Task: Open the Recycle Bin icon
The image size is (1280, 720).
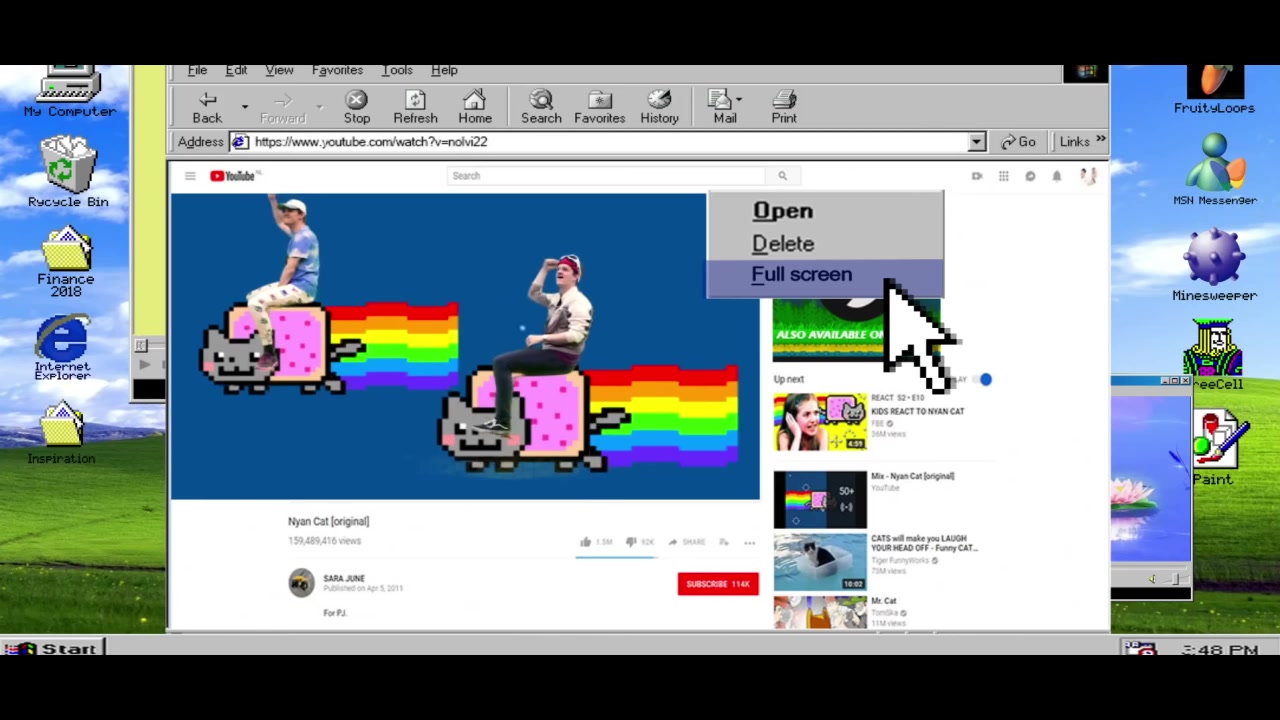Action: [x=67, y=171]
